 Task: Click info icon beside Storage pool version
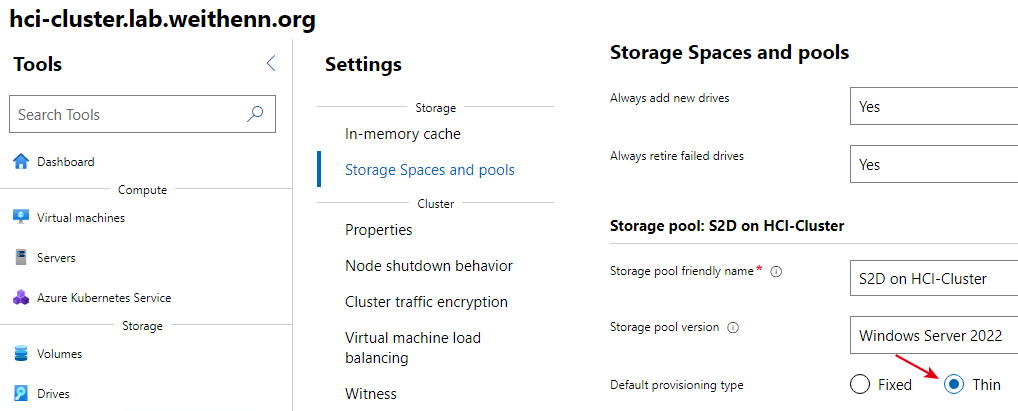(733, 328)
